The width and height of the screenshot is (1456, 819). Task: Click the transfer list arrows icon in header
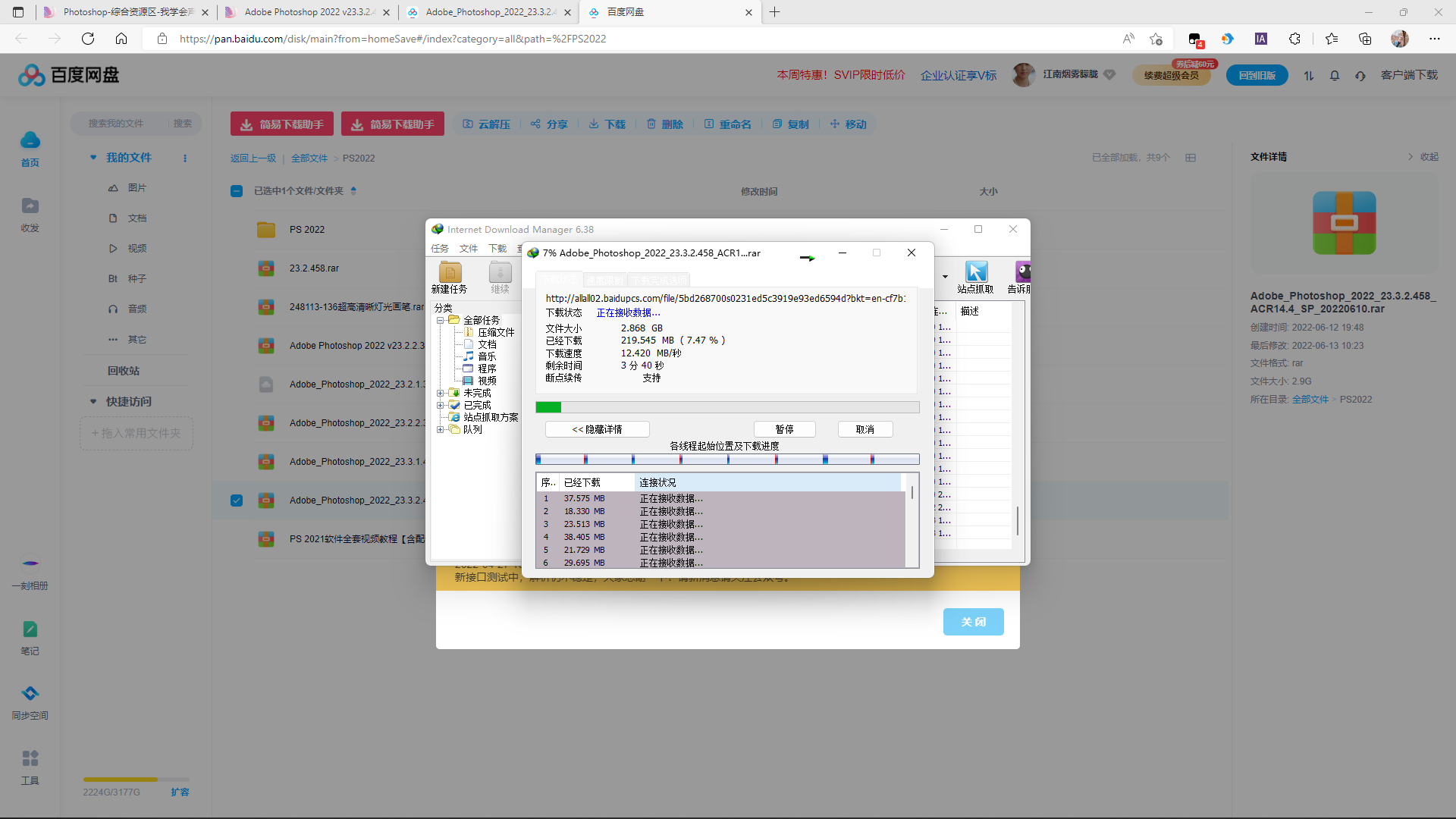pos(1309,75)
